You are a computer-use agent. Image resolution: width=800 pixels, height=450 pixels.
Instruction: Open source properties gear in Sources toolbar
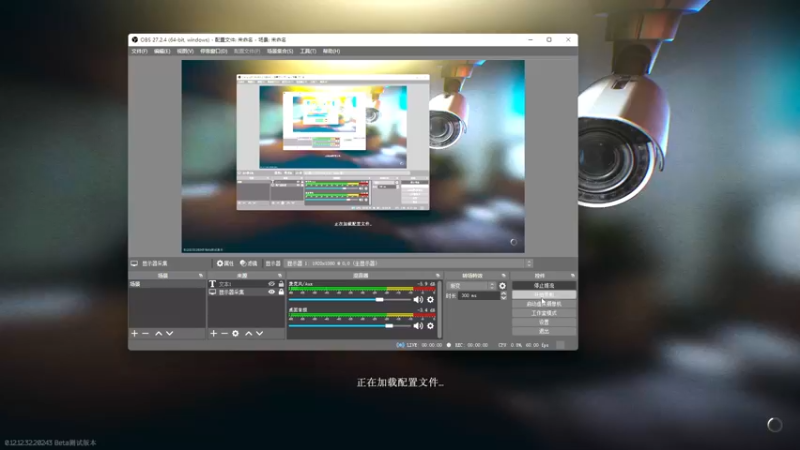tap(235, 333)
